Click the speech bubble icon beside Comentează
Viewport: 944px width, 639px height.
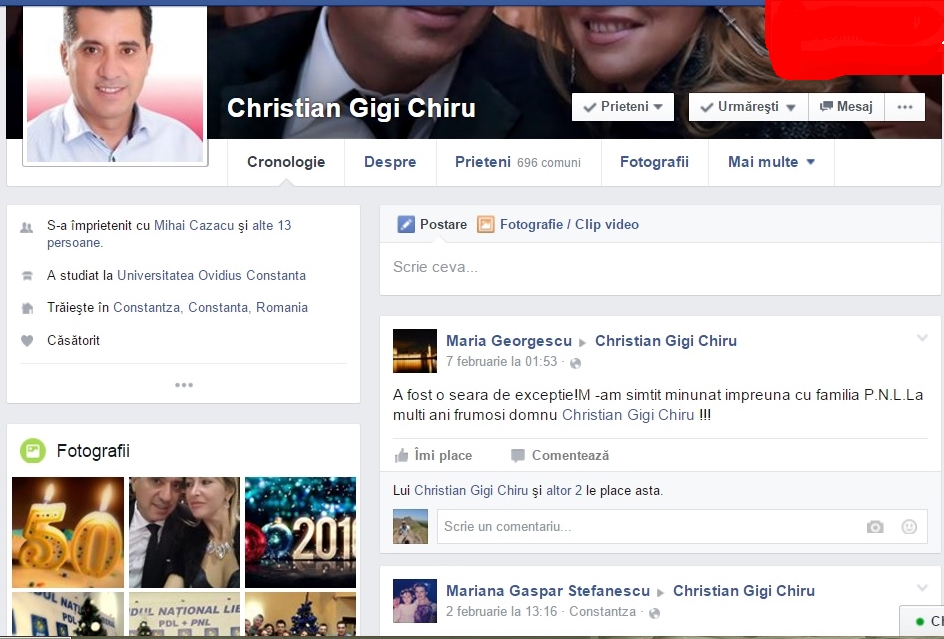[517, 455]
